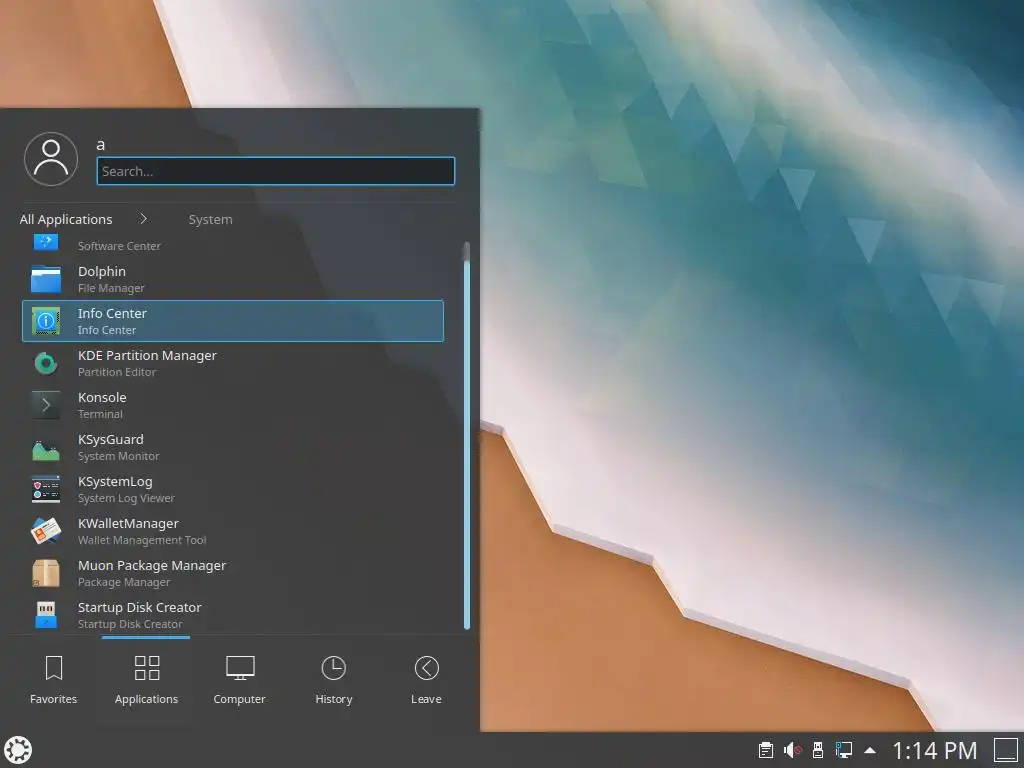Click the username 'a' label

[101, 145]
